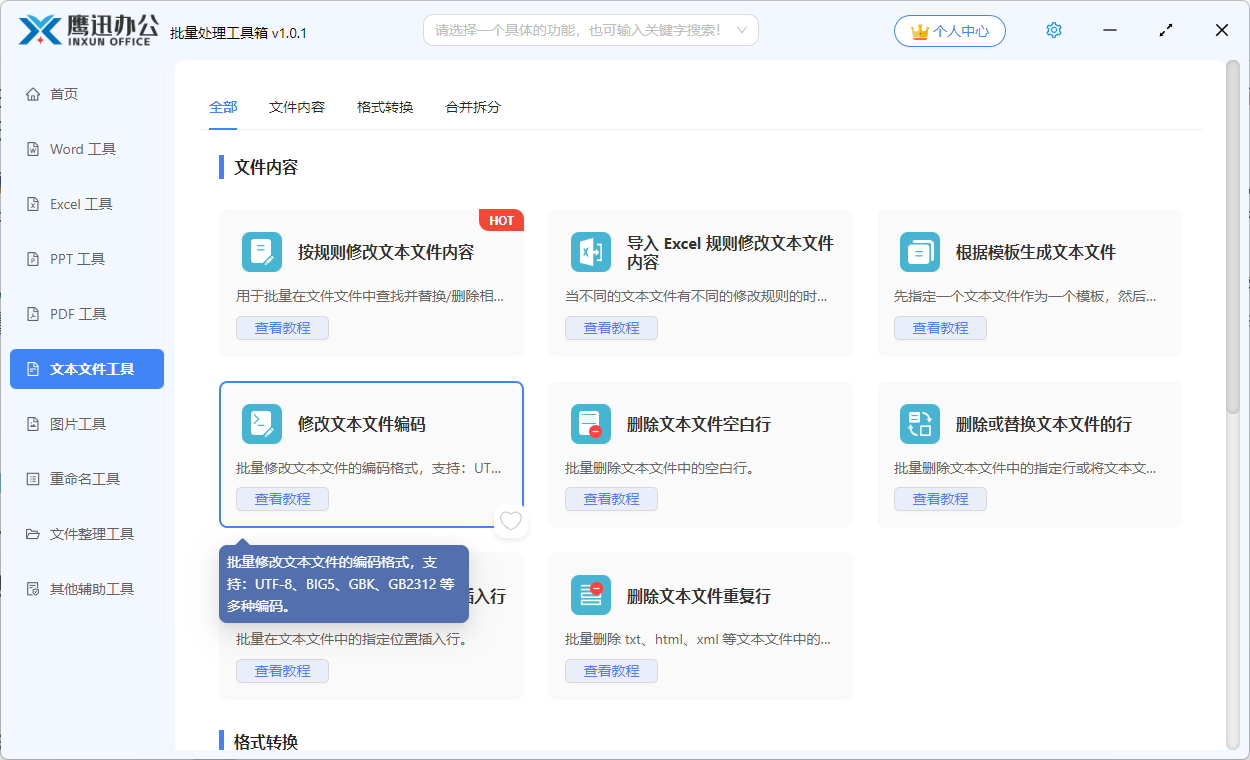The image size is (1250, 760).
Task: Click 查看教程 under 删除文本文件重复行
Action: (611, 670)
